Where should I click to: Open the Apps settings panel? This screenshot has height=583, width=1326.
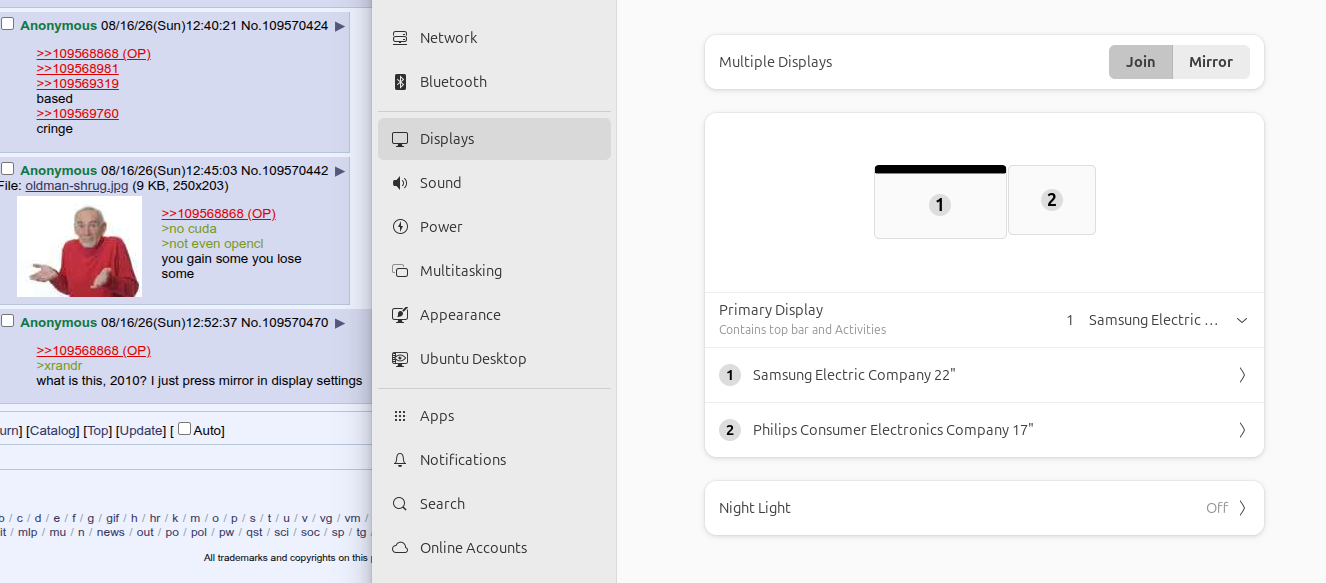(494, 416)
